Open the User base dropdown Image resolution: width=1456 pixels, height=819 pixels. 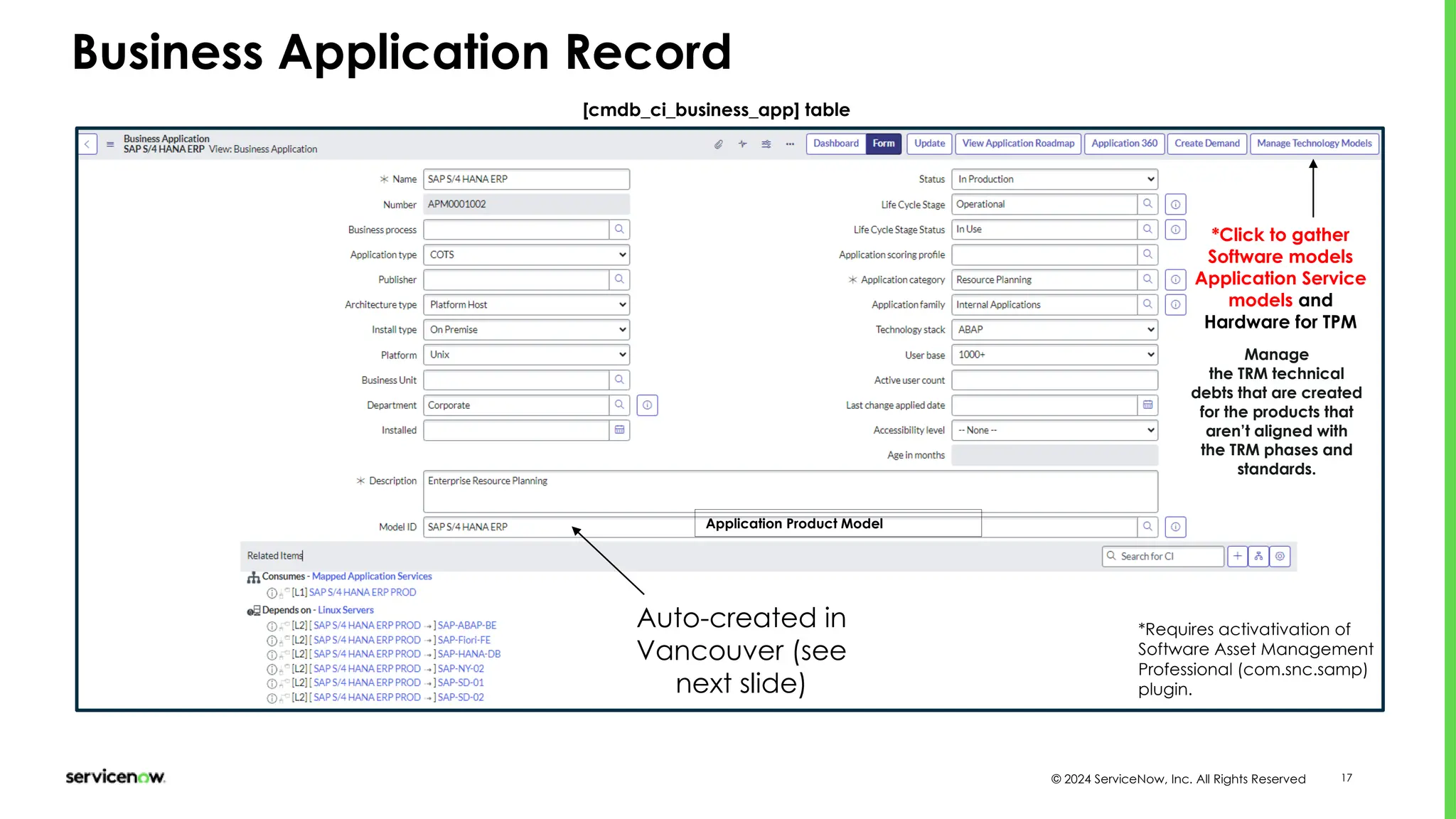[x=1055, y=355]
